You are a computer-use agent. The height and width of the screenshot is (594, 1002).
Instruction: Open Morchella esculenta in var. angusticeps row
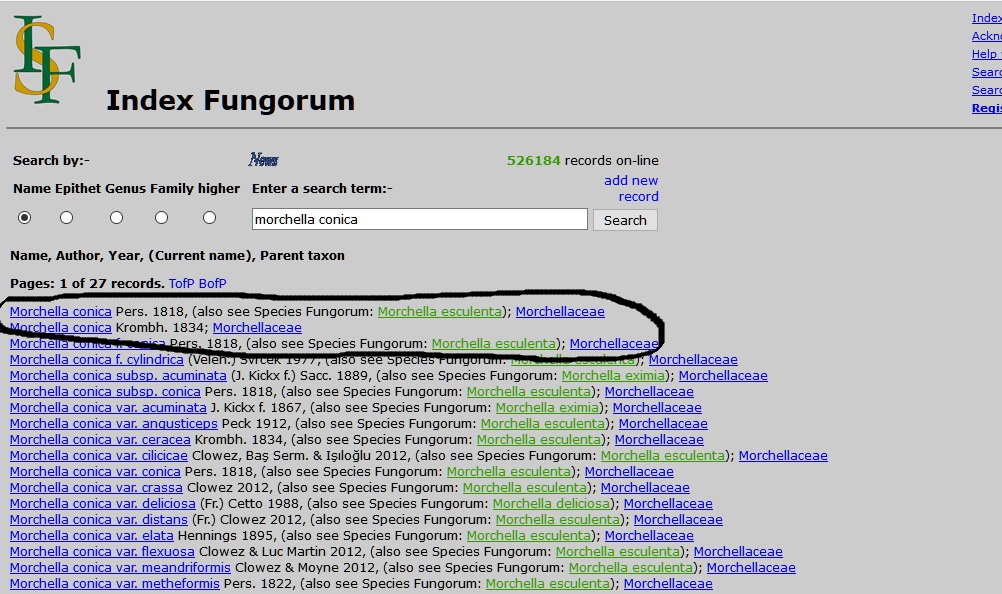[x=543, y=423]
